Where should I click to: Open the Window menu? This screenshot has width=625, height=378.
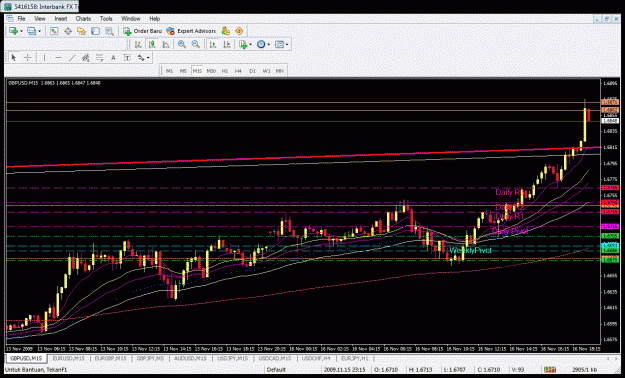point(131,19)
